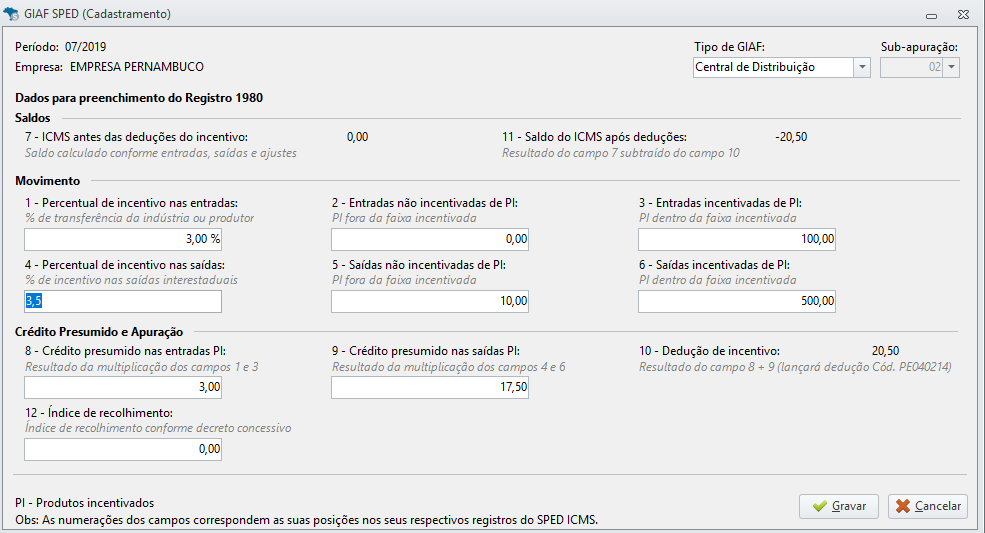Image resolution: width=985 pixels, height=533 pixels.
Task: Expand the Sub-apuração dropdown arrow
Action: click(x=951, y=67)
